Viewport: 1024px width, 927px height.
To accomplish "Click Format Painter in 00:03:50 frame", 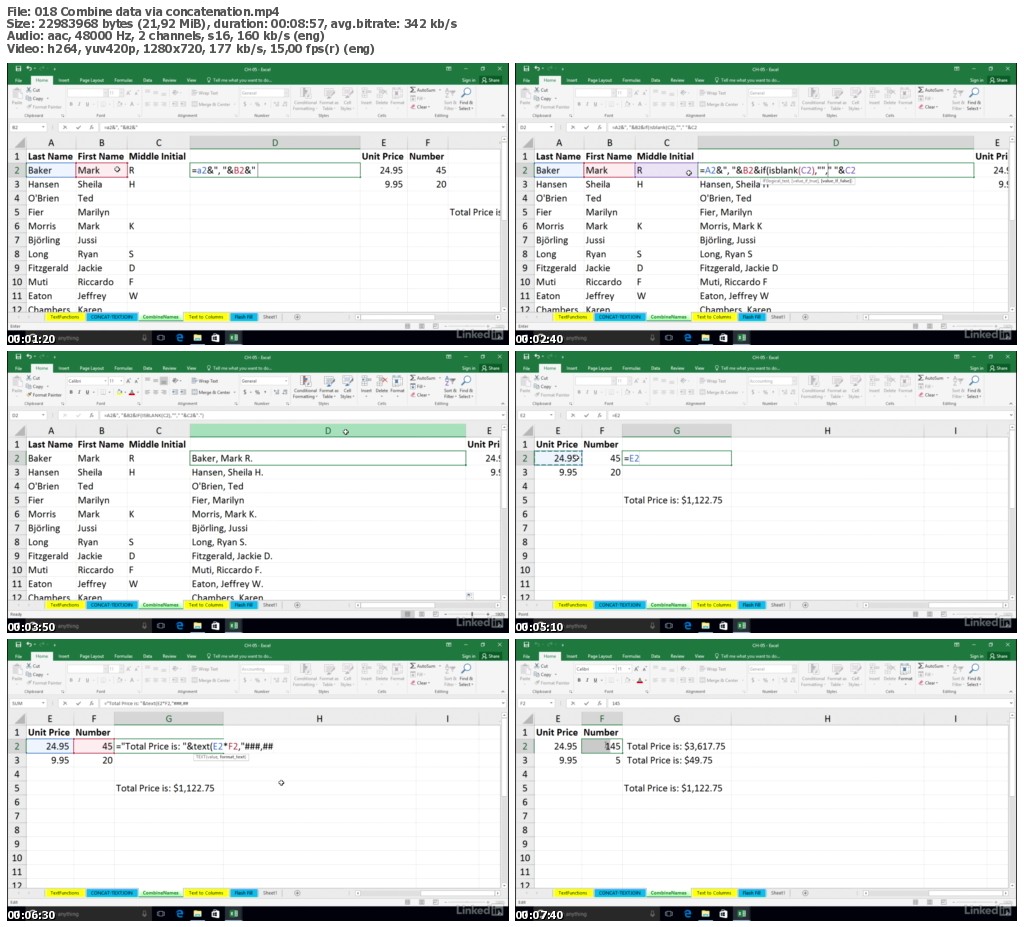I will 44,395.
